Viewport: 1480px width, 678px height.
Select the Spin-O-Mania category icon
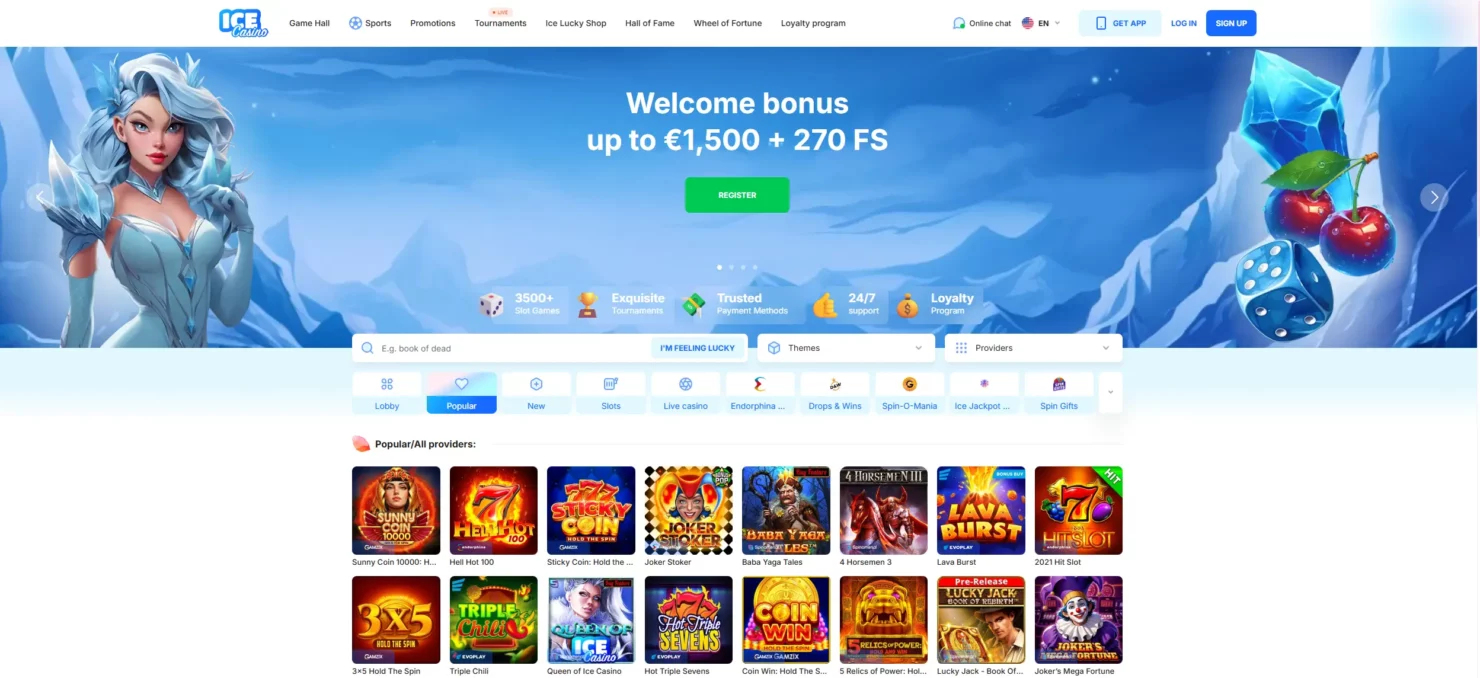(909, 393)
